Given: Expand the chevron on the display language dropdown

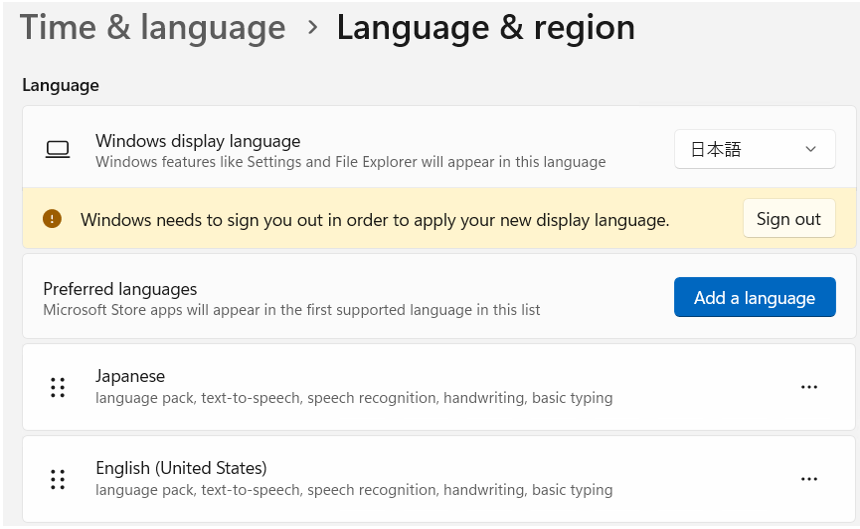Looking at the screenshot, I should (x=810, y=150).
